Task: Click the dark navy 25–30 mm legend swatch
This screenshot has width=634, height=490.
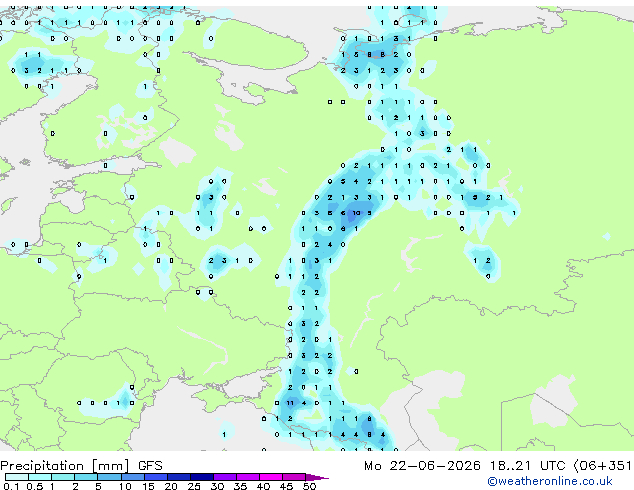Action: 201,477
